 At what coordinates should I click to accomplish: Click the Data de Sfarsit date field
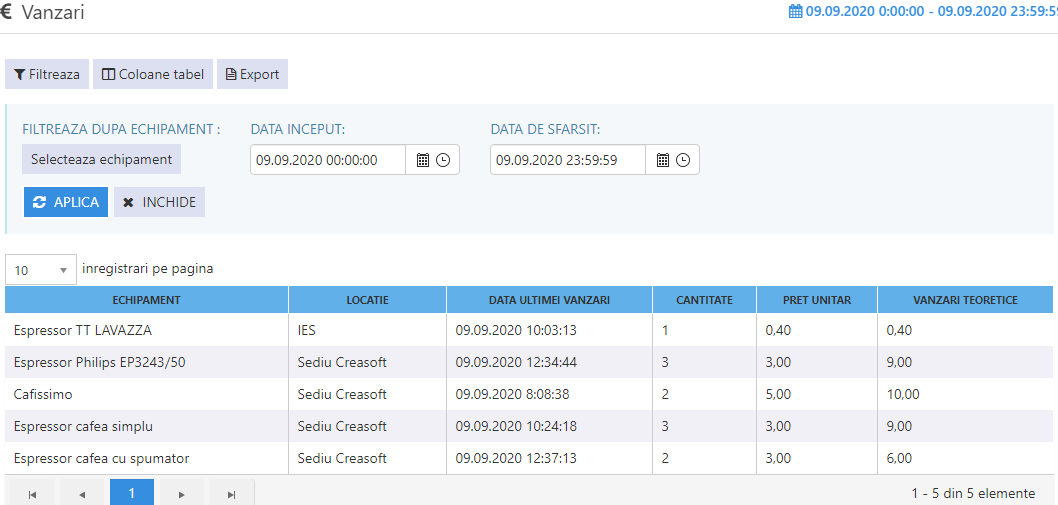point(568,160)
